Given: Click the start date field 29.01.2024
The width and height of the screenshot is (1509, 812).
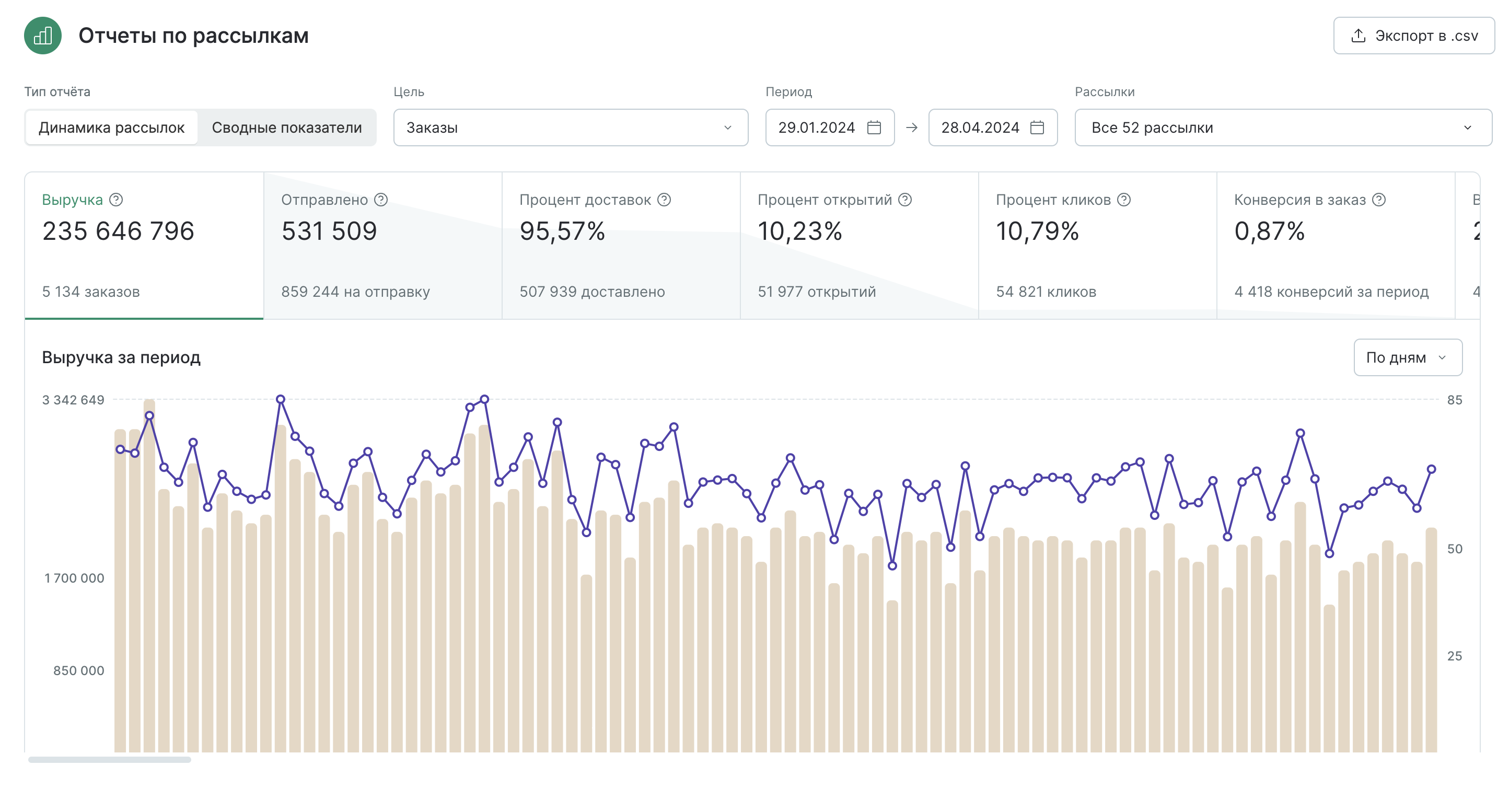Looking at the screenshot, I should 830,127.
